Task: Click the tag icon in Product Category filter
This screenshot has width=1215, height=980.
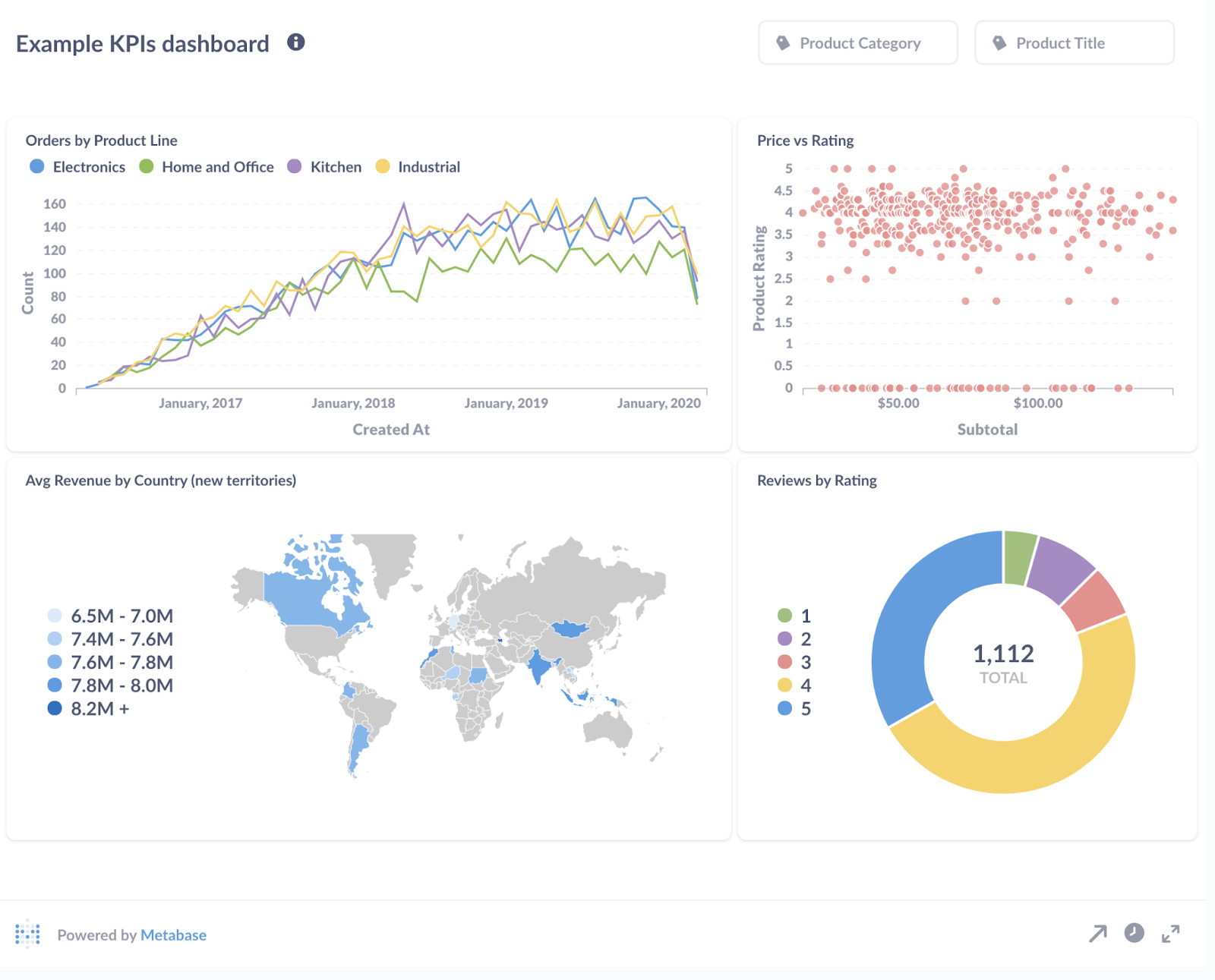Action: (782, 43)
